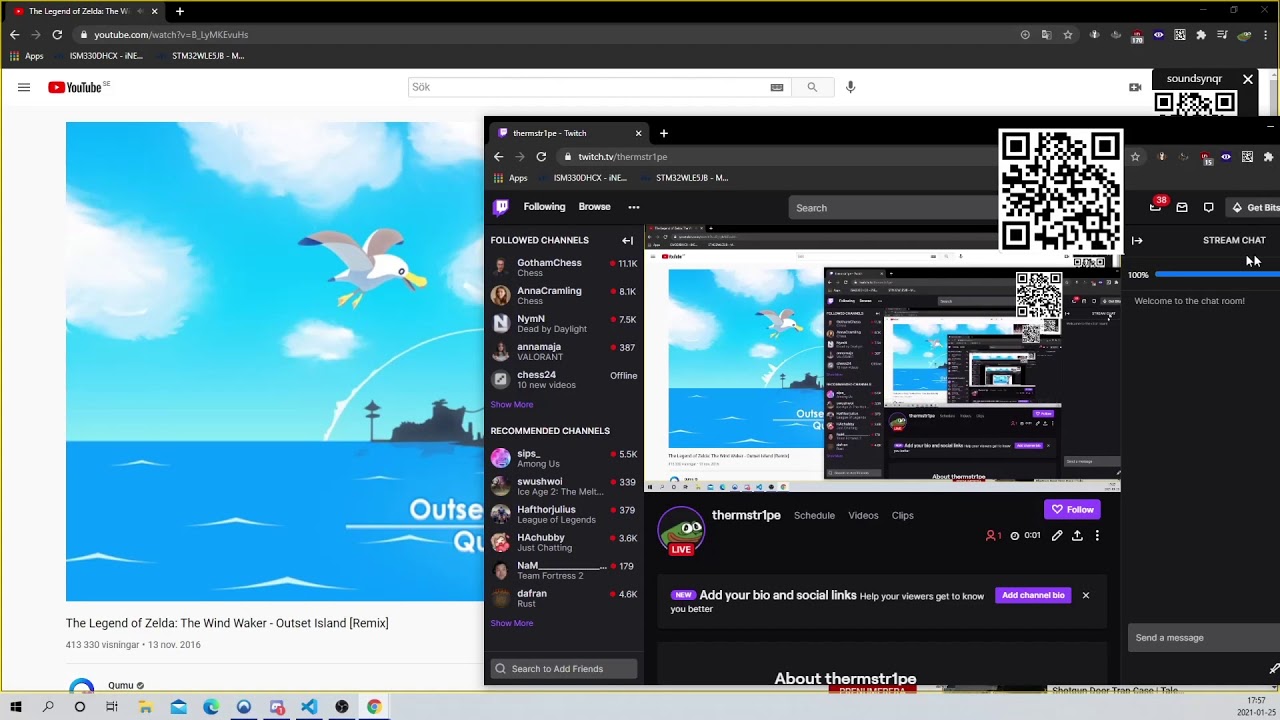Open the Extensions puzzle icon in the back window

pos(1201,34)
